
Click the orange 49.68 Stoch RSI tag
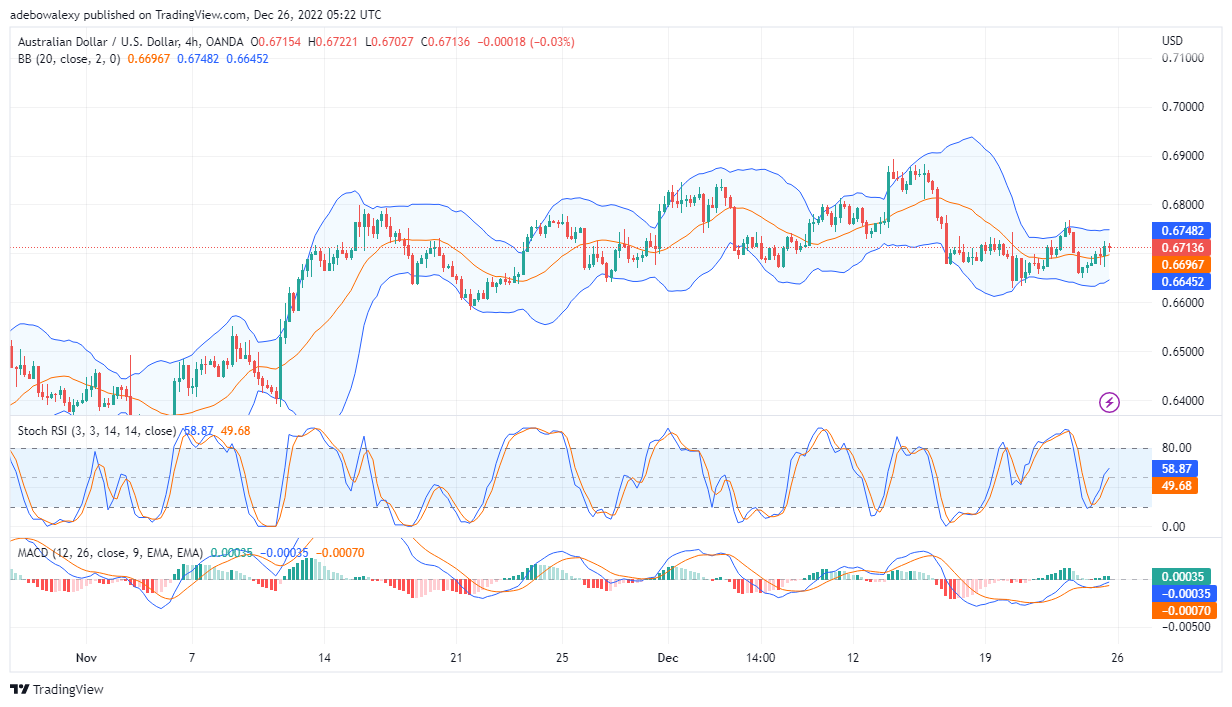coord(1184,486)
